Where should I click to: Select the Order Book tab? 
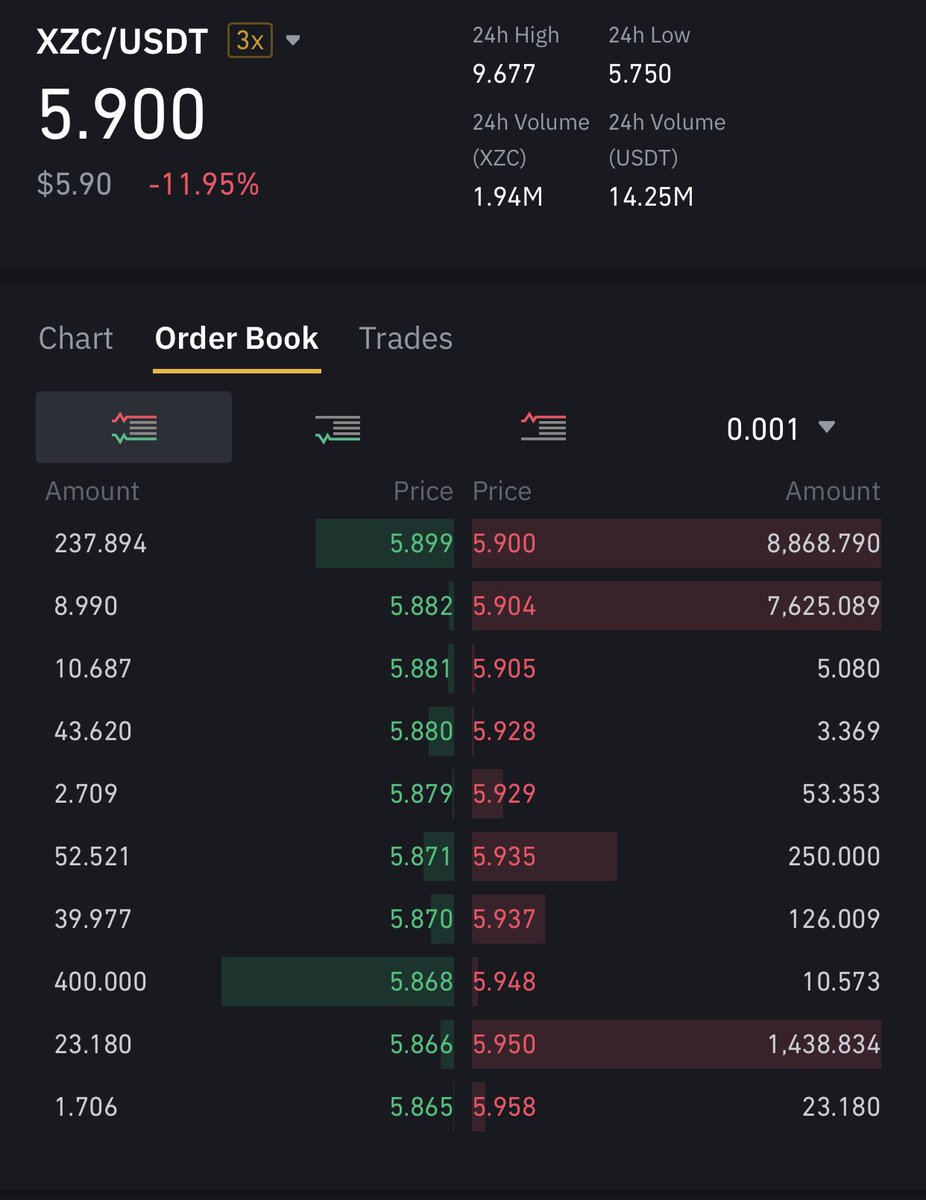point(237,338)
